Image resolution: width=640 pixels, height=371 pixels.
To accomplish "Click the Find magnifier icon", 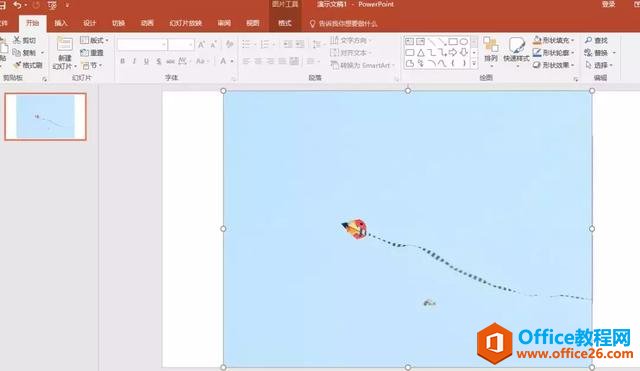I will pos(588,40).
